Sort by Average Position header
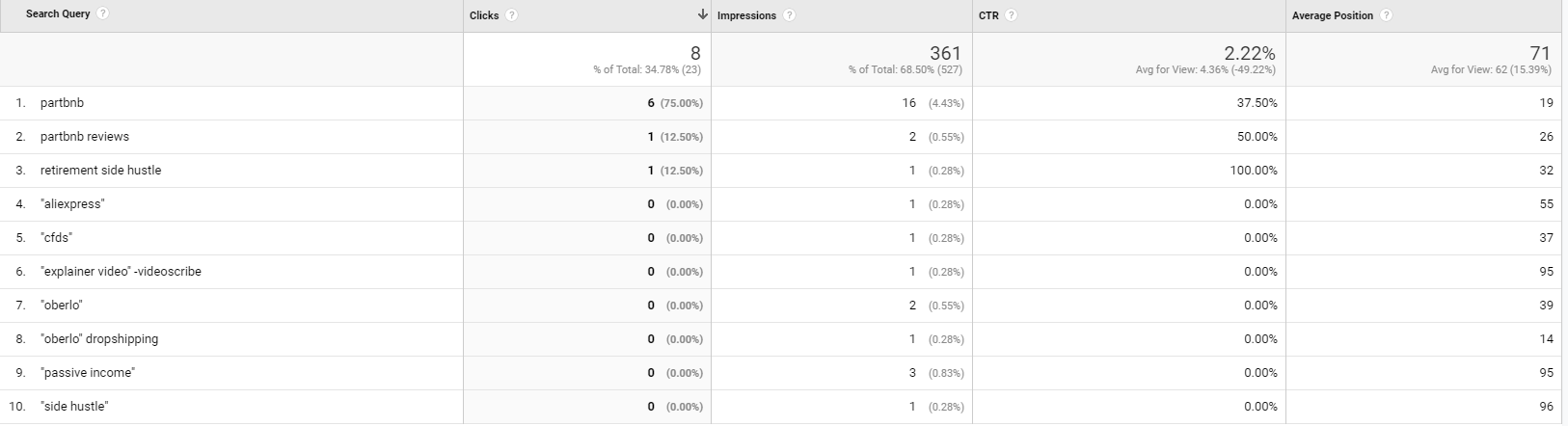The height and width of the screenshot is (426, 1568). [1333, 16]
